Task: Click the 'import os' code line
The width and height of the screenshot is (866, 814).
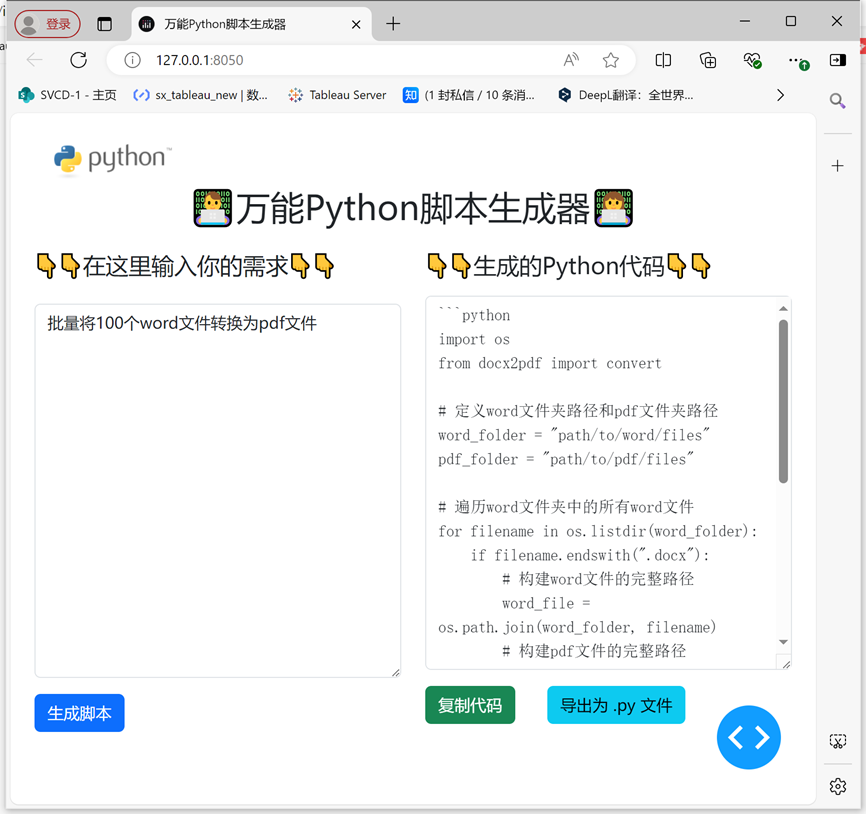Action: pos(474,340)
